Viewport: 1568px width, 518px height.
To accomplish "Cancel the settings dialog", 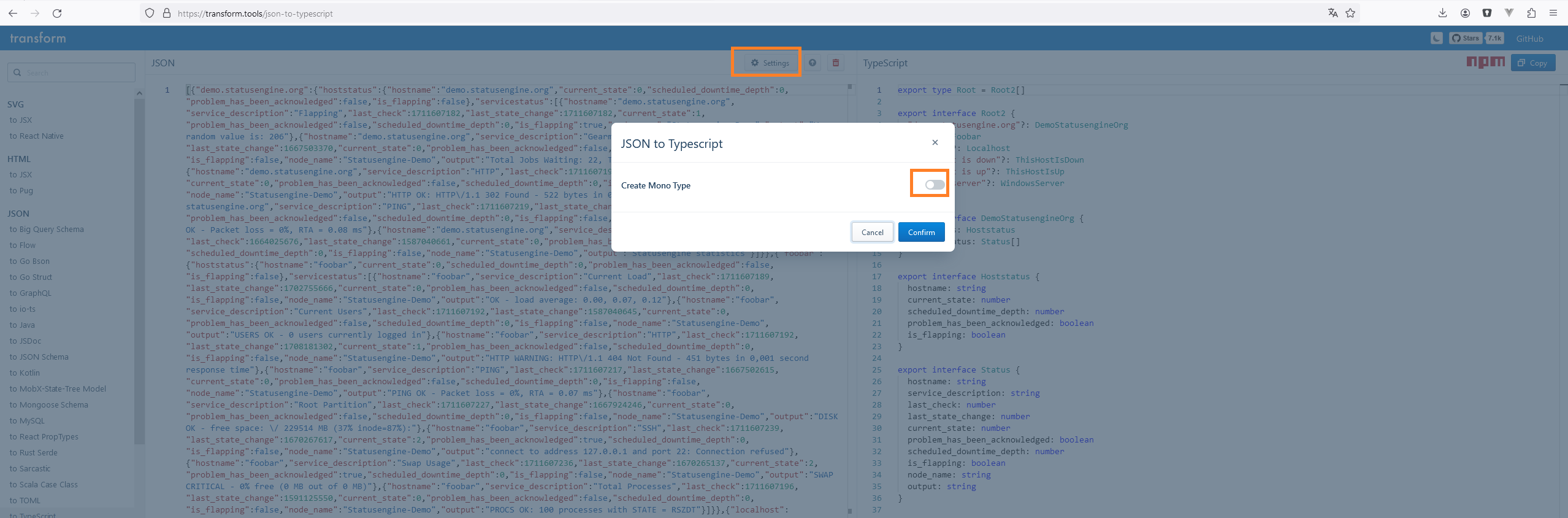I will 872,232.
